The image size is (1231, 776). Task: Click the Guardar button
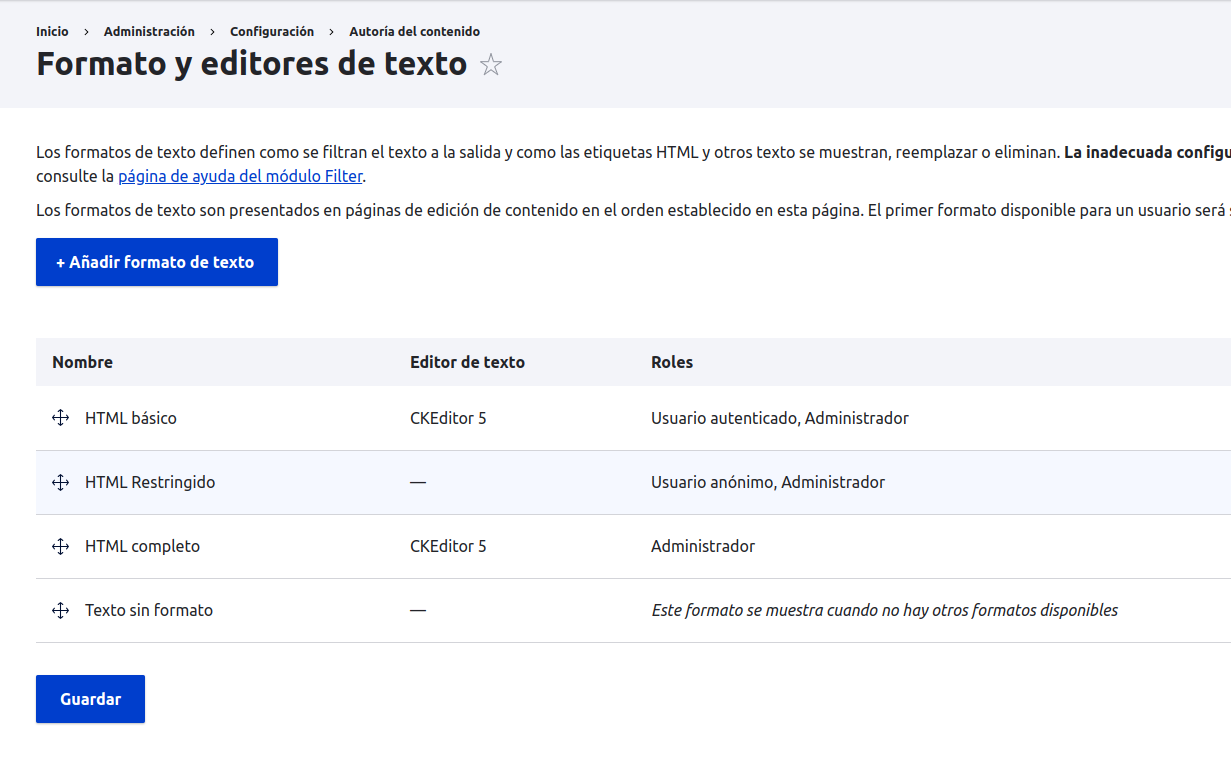click(x=90, y=699)
